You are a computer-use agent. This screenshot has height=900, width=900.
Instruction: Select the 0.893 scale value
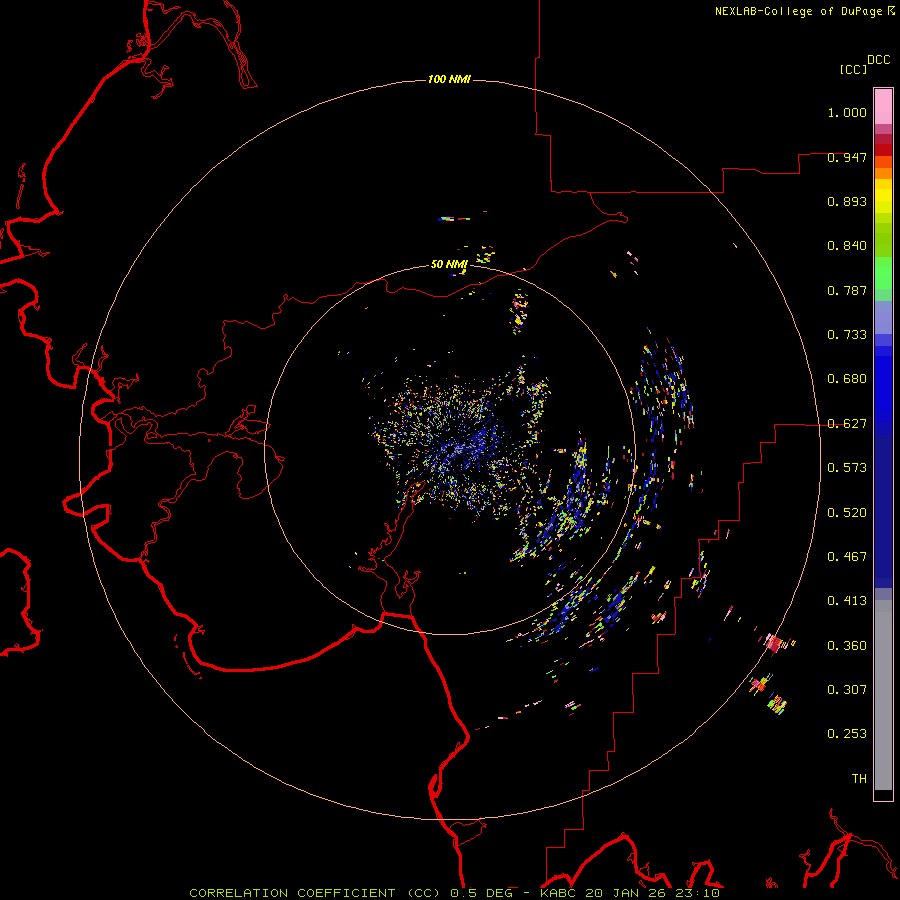click(x=847, y=201)
